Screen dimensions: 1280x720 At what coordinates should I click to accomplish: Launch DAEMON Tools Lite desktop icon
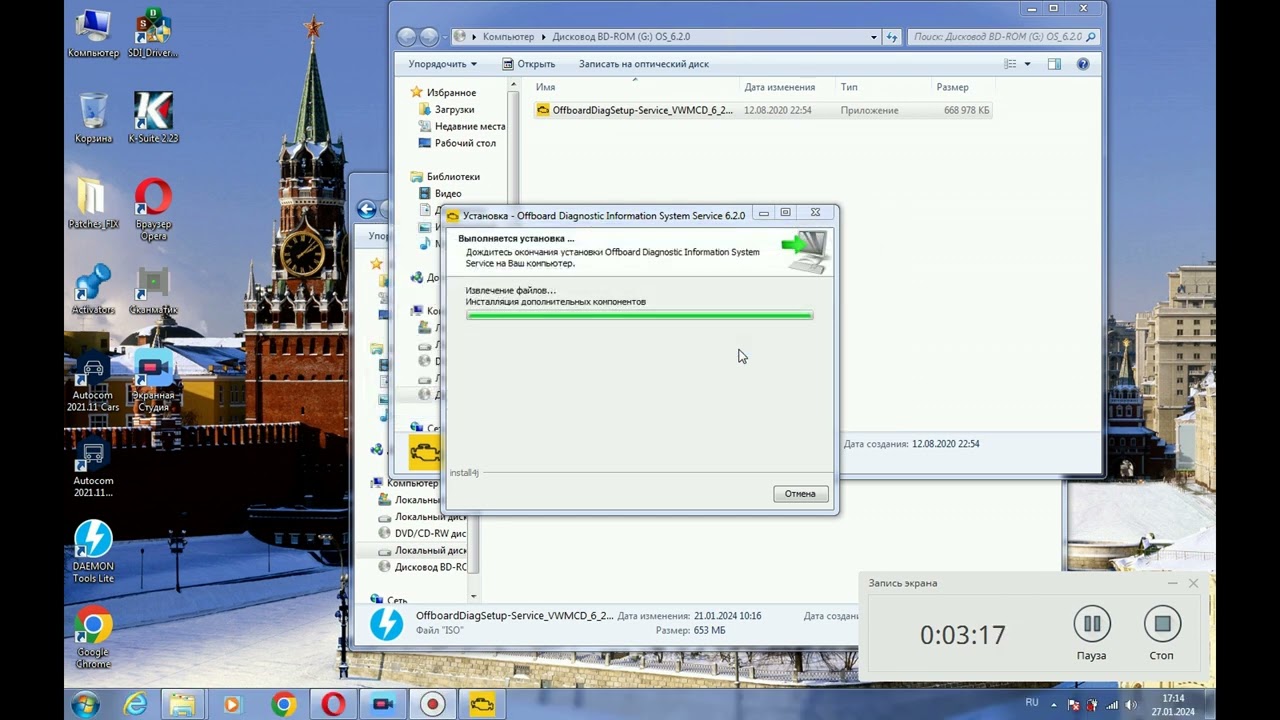click(x=93, y=552)
